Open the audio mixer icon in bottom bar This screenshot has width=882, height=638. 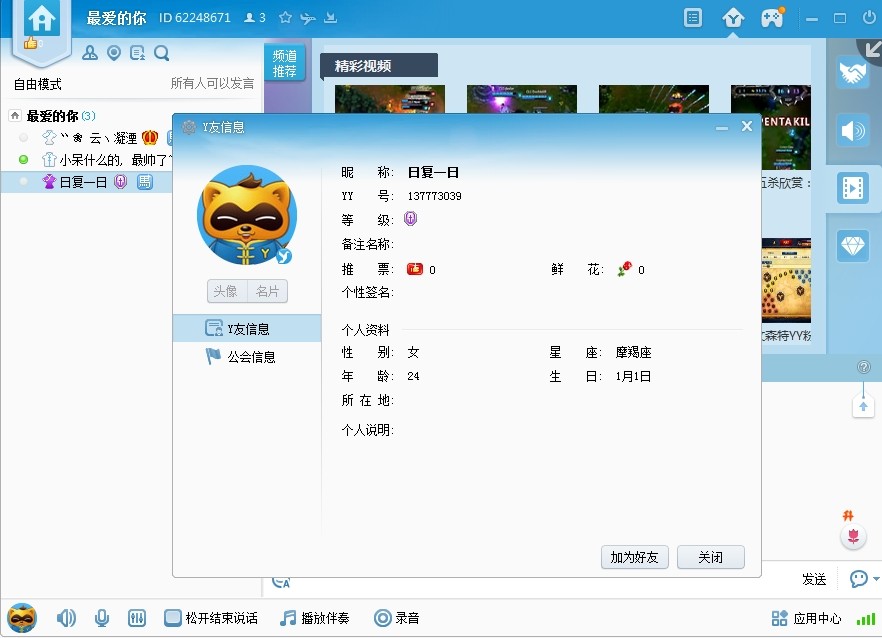(138, 618)
